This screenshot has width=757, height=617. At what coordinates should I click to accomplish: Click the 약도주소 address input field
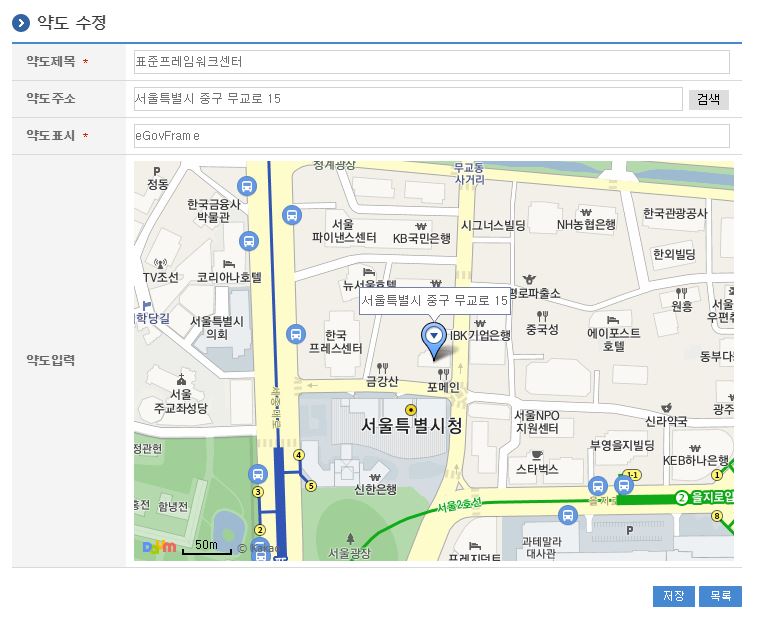tap(408, 98)
